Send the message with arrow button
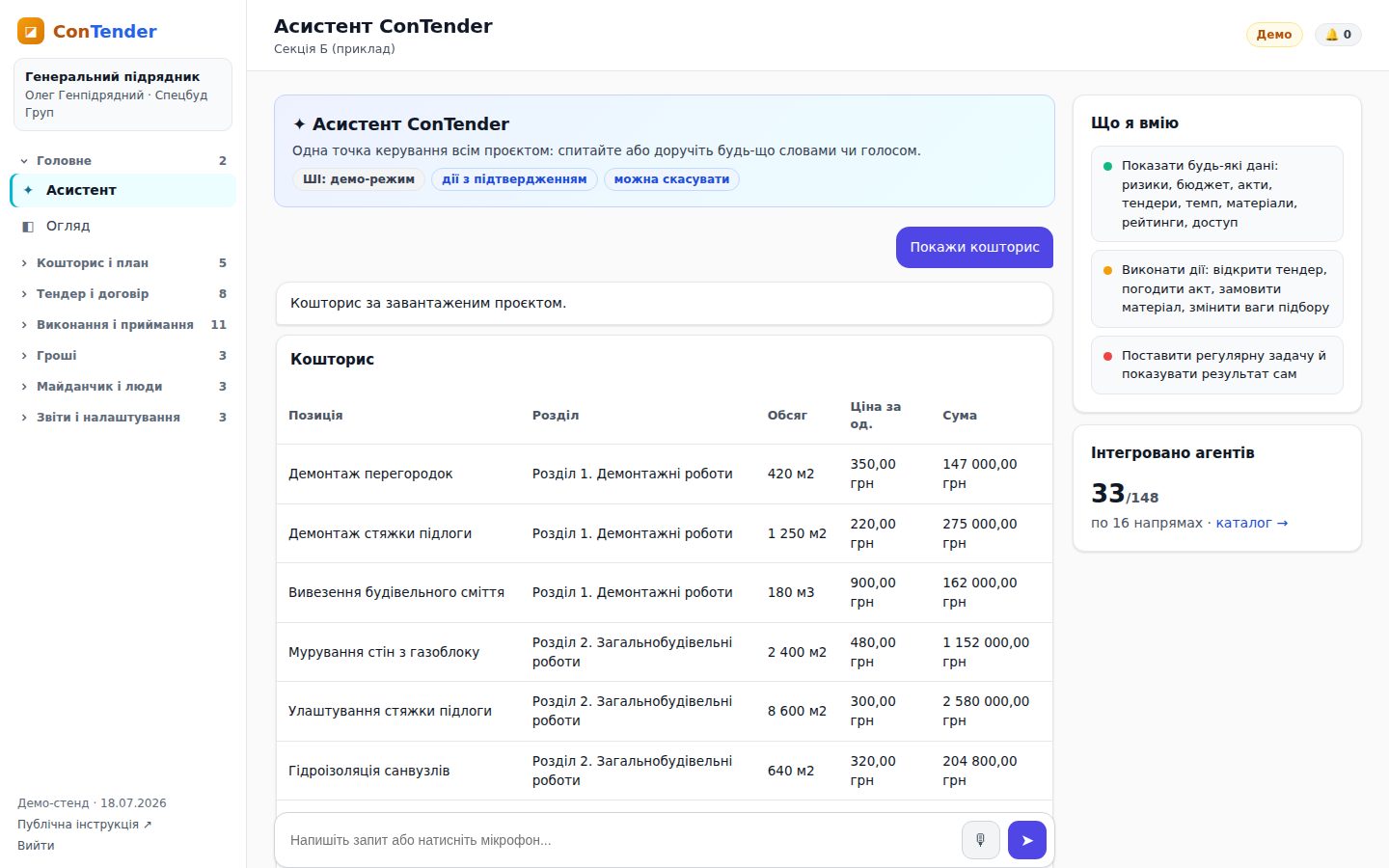This screenshot has height=868, width=1389. (1027, 840)
